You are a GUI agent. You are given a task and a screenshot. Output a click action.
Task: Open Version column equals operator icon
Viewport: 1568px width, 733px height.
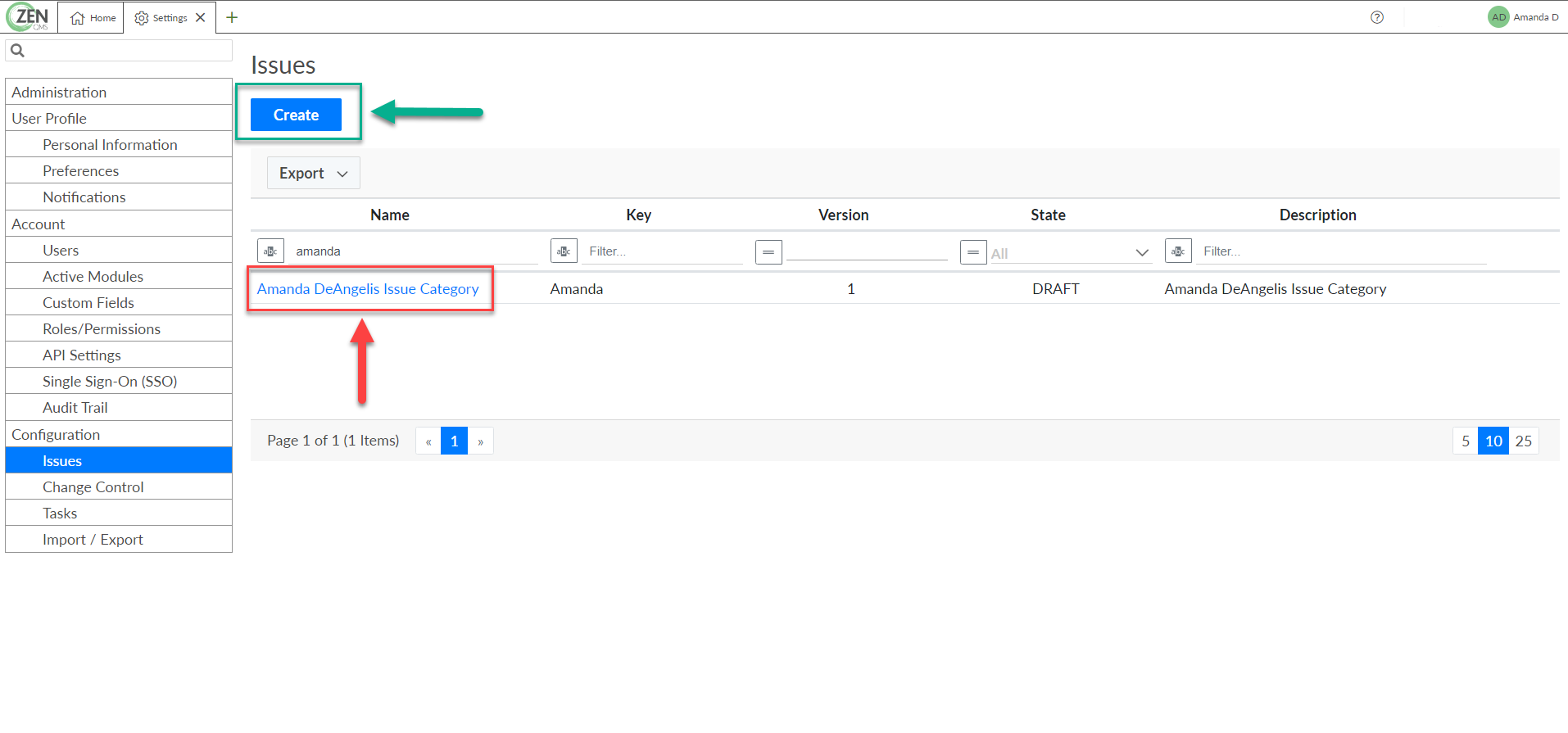pyautogui.click(x=768, y=252)
